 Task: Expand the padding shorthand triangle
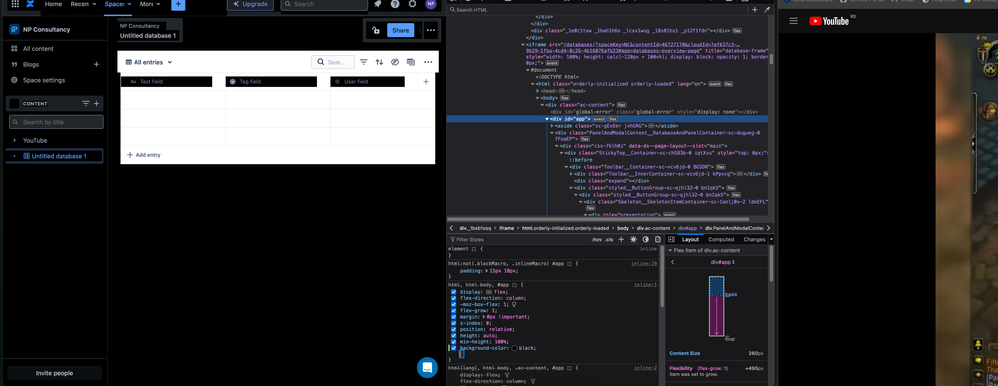pyautogui.click(x=488, y=271)
